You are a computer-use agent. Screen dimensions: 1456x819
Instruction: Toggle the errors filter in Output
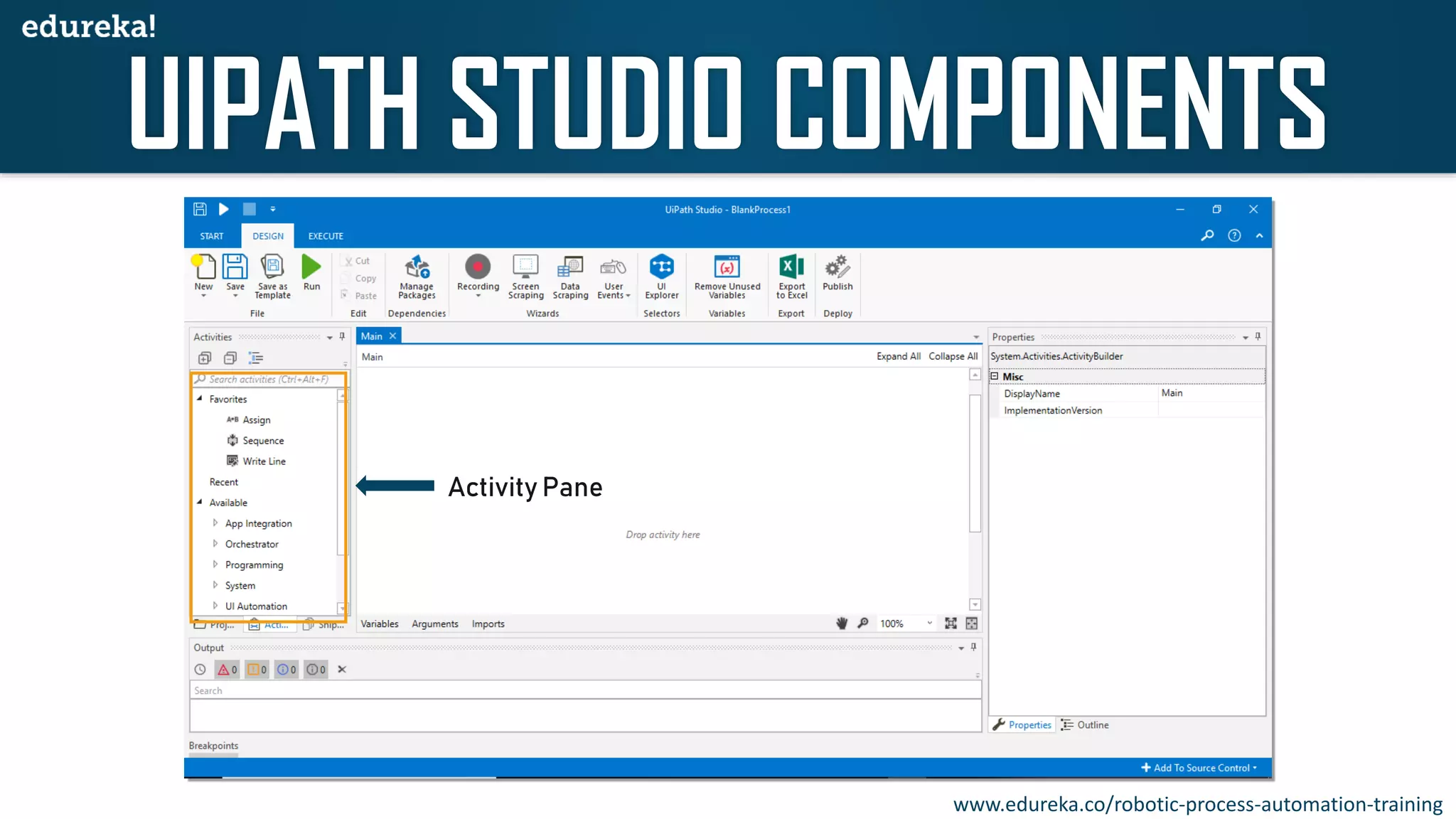tap(227, 670)
